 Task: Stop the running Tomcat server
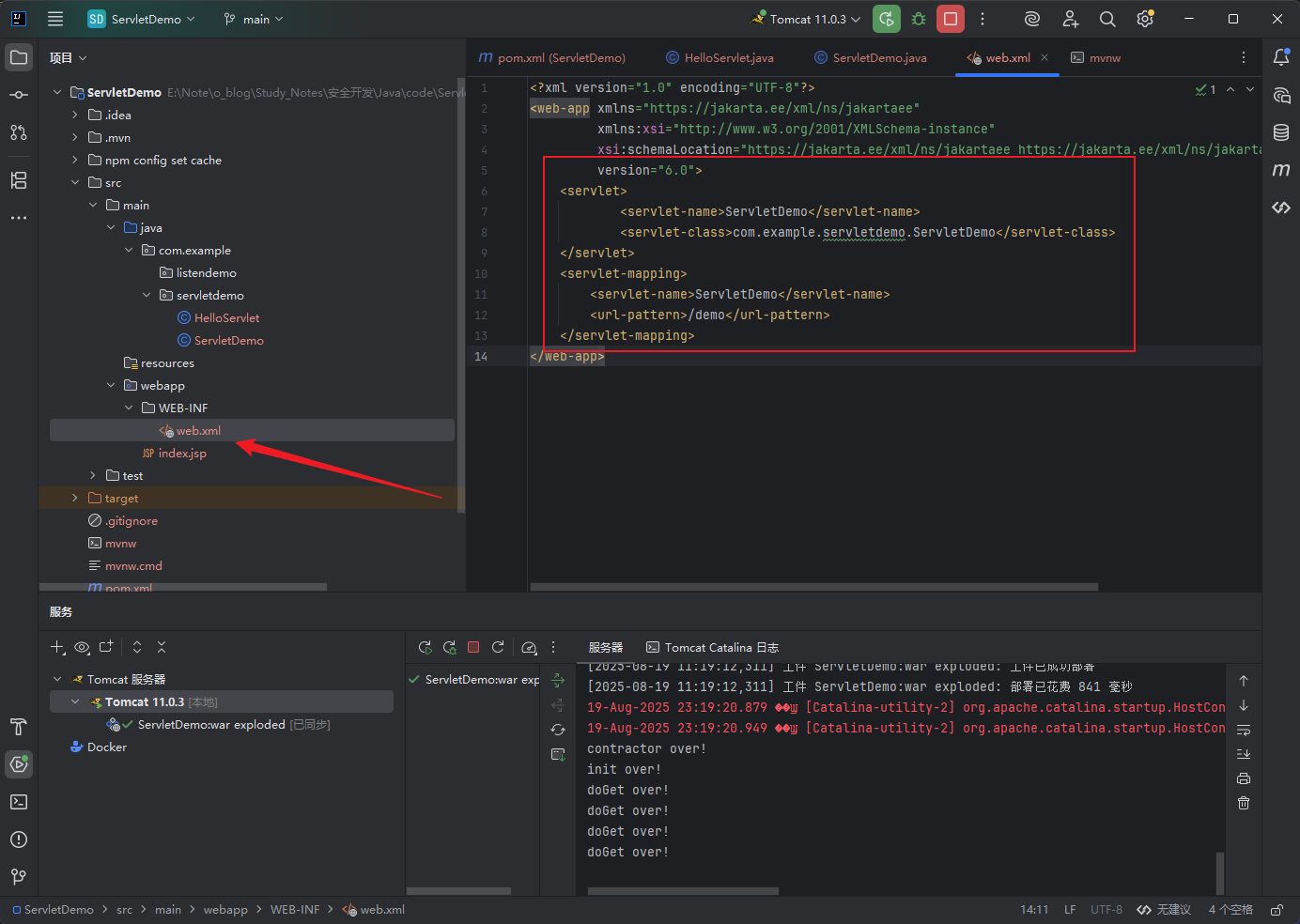point(951,19)
